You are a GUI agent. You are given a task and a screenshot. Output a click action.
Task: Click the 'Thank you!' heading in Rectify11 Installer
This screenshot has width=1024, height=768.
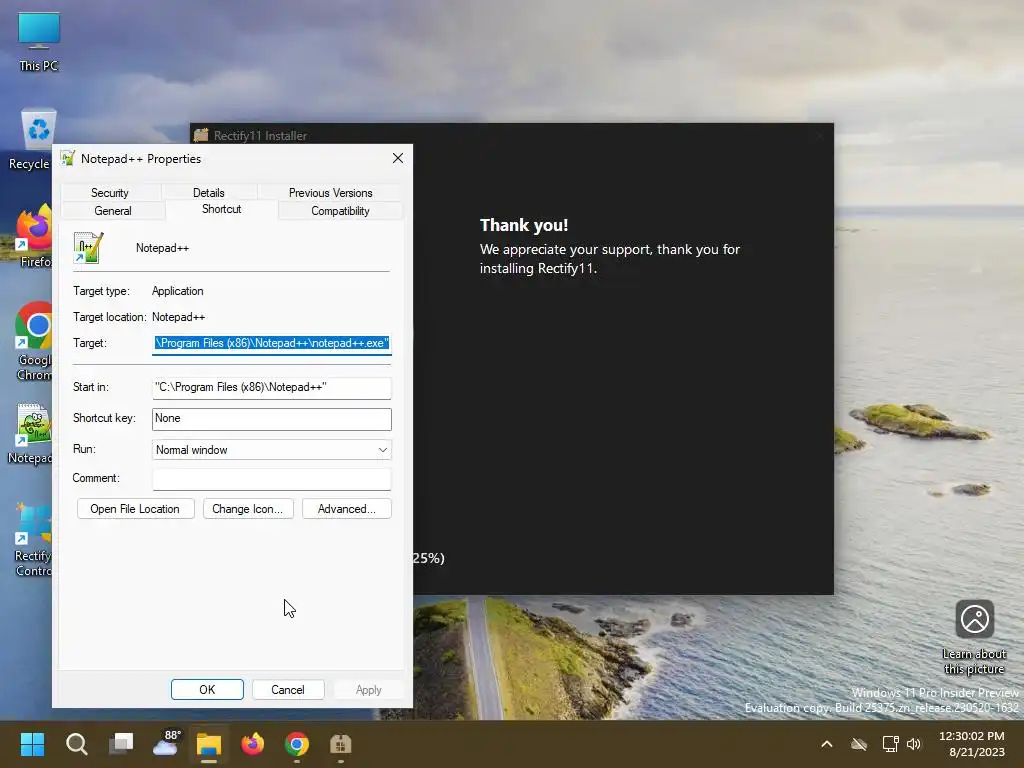click(x=524, y=225)
